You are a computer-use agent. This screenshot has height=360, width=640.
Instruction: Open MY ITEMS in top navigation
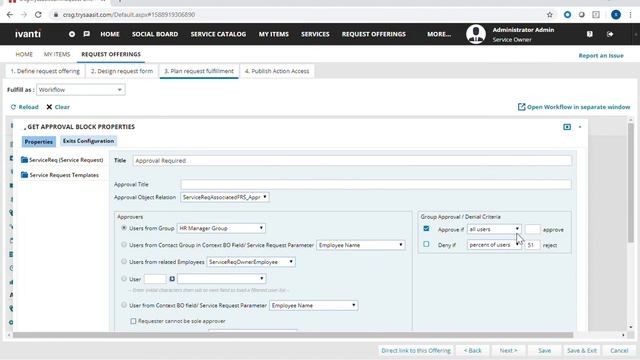click(273, 34)
